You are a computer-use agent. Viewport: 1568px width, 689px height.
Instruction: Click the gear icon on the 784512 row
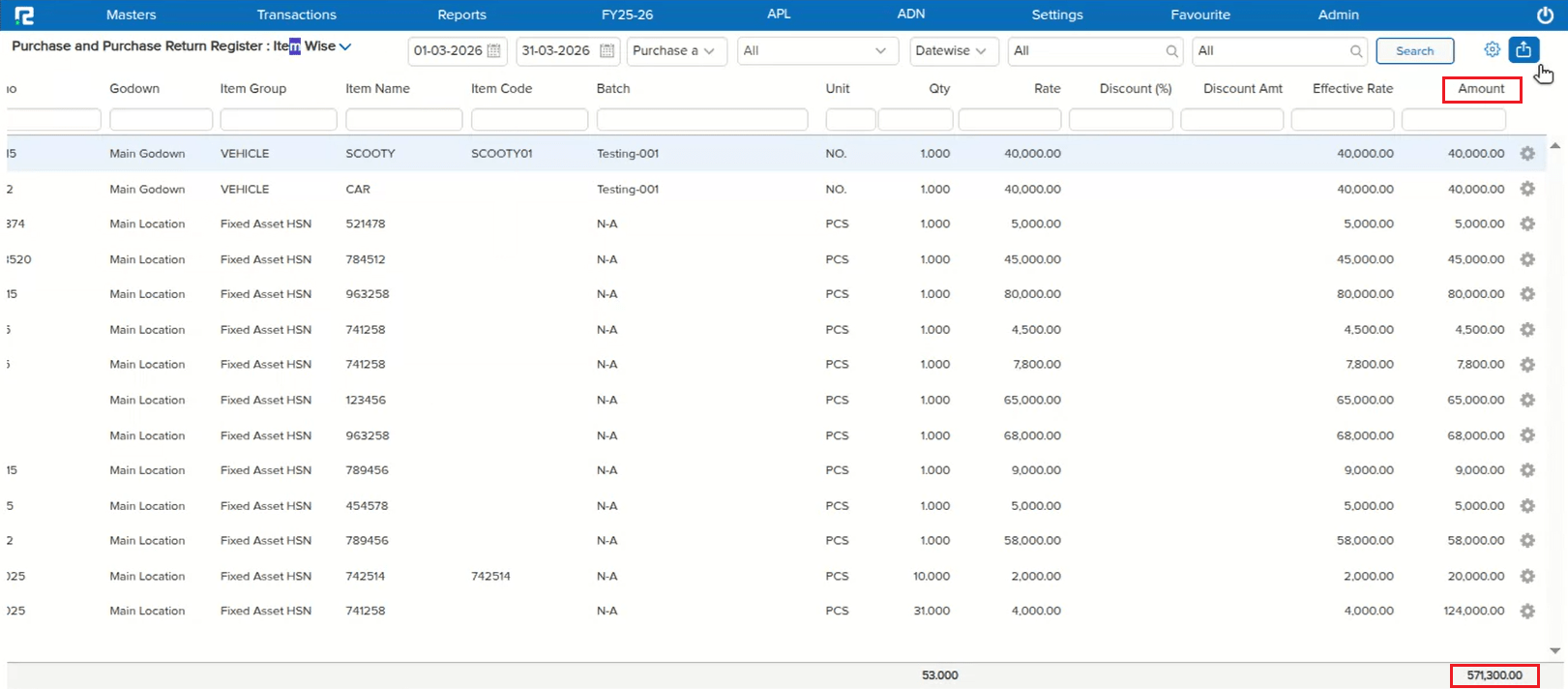(x=1527, y=259)
